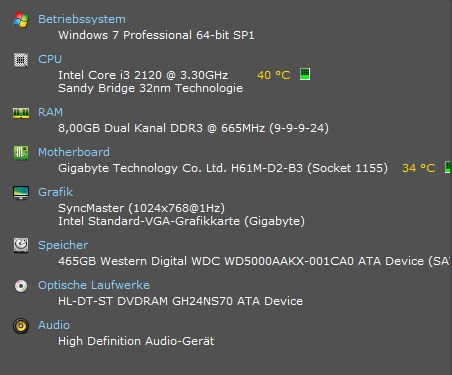Click the CPU chip icon
This screenshot has height=375, width=452.
(x=21, y=60)
